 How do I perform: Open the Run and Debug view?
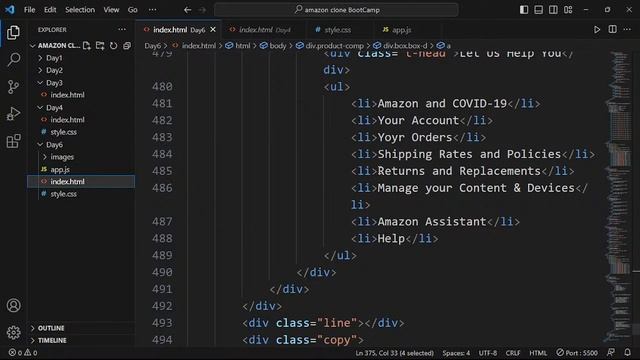[13, 114]
